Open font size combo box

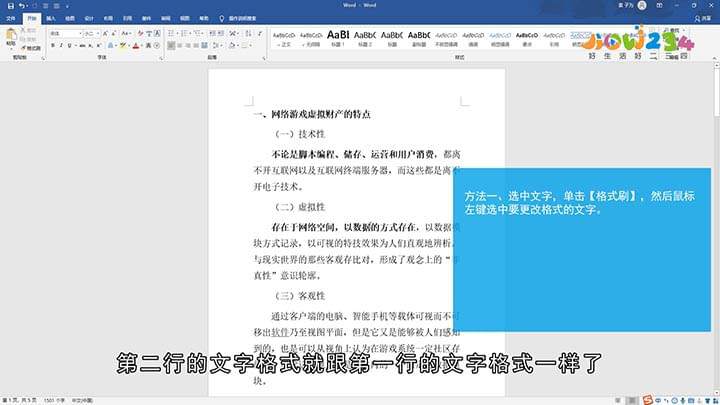[92, 34]
